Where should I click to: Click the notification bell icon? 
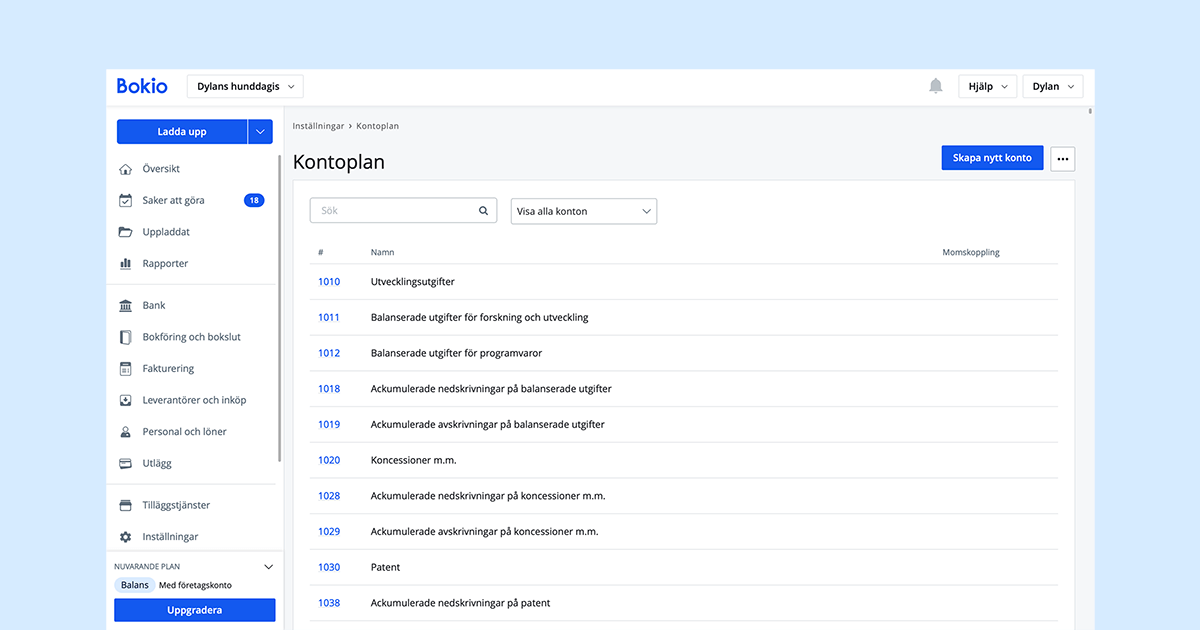click(x=935, y=86)
